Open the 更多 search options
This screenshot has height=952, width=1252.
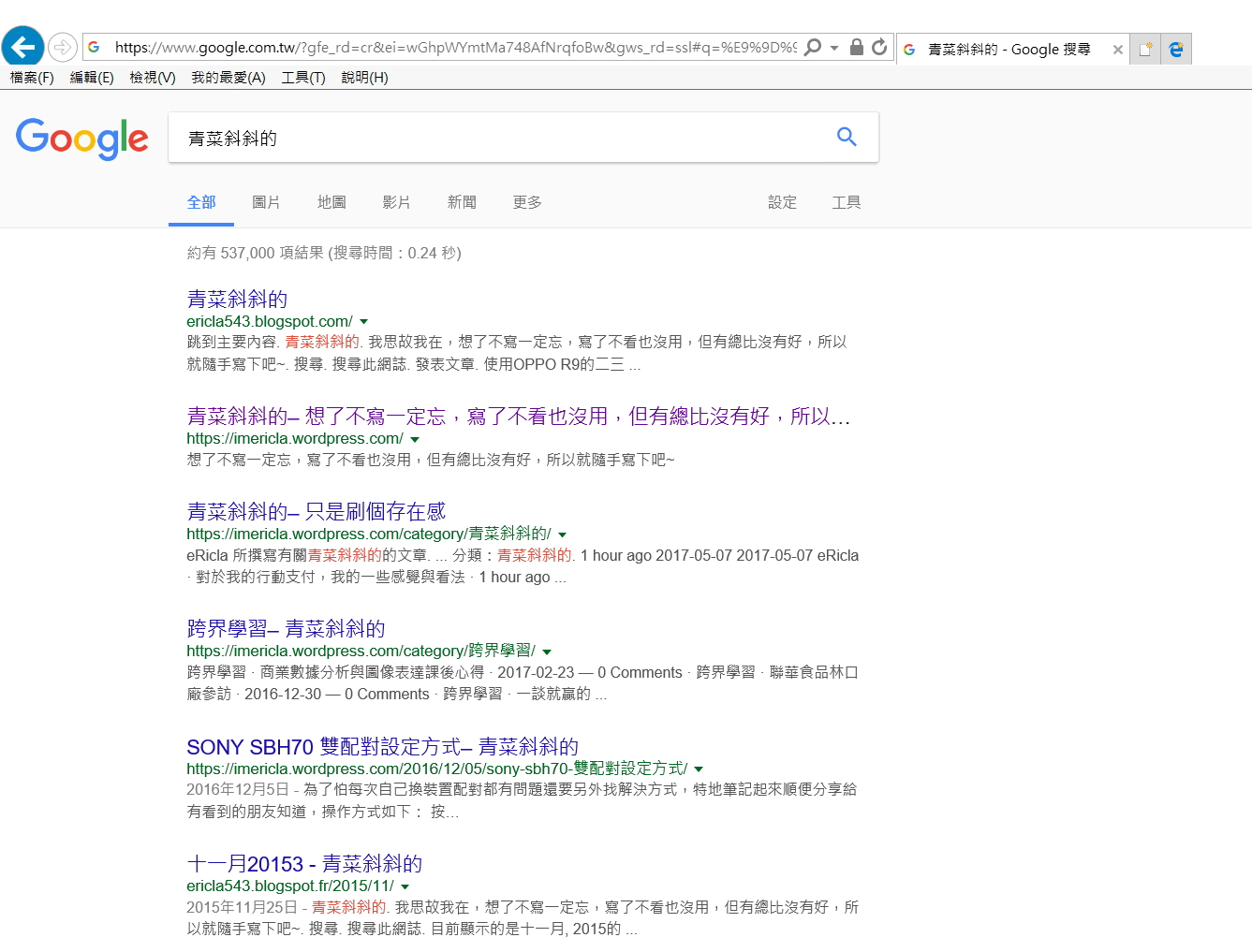click(527, 202)
